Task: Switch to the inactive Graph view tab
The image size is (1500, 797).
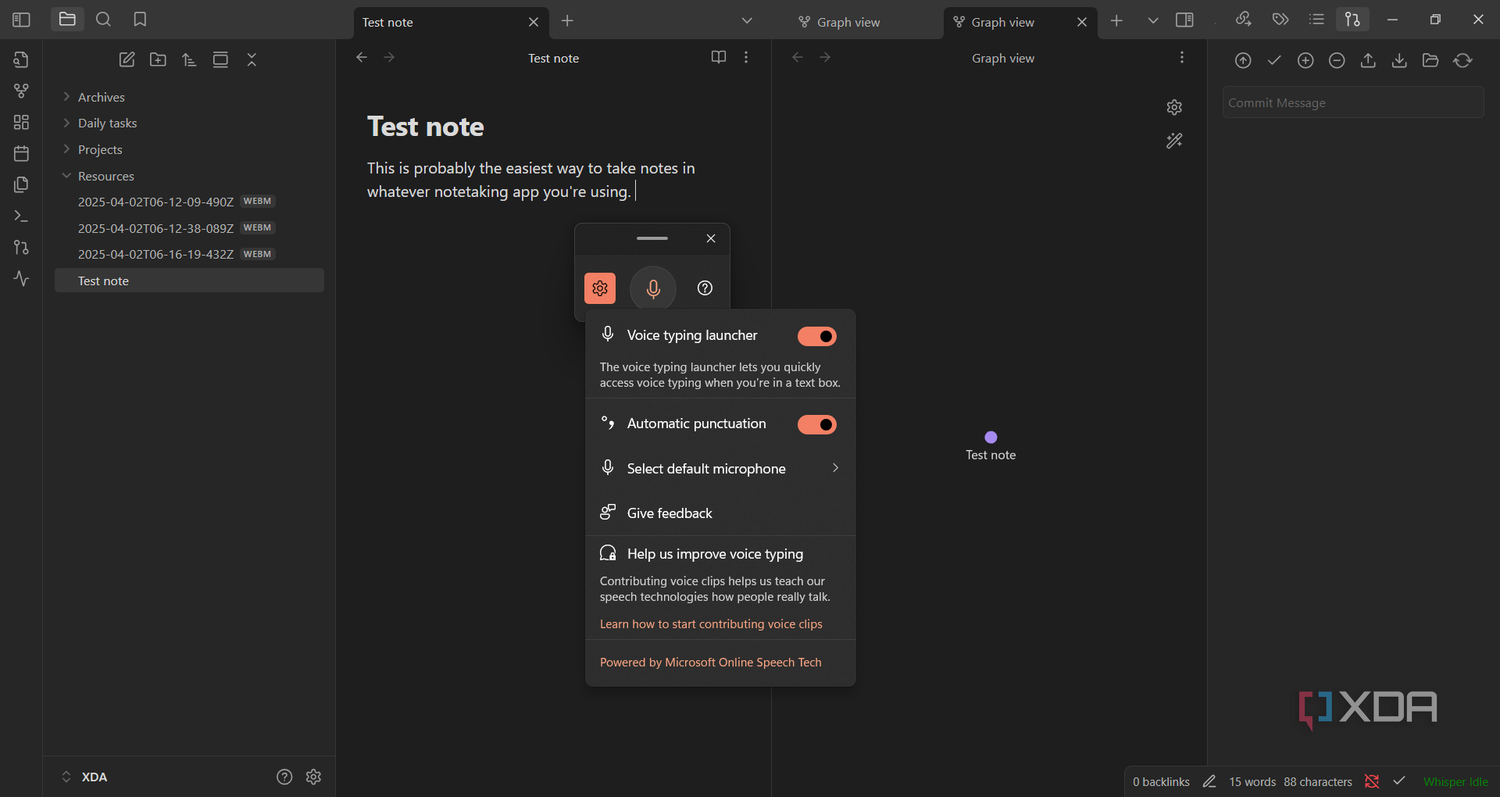Action: (x=847, y=22)
